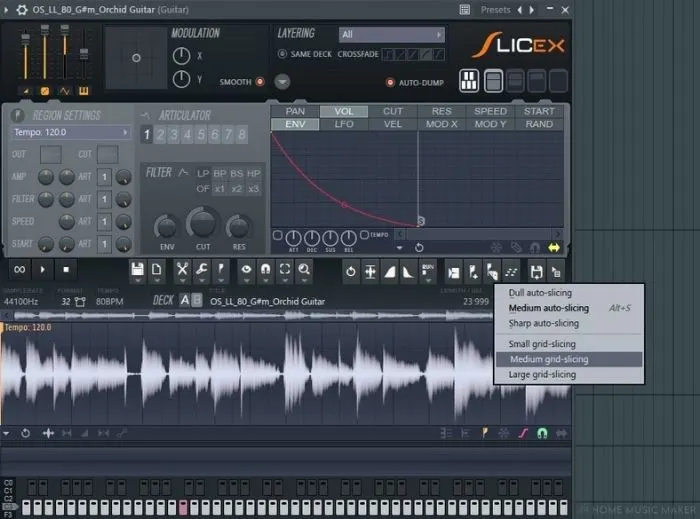The image size is (700, 519).
Task: Click the reverse arrow icon in toolbar
Action: (x=351, y=271)
